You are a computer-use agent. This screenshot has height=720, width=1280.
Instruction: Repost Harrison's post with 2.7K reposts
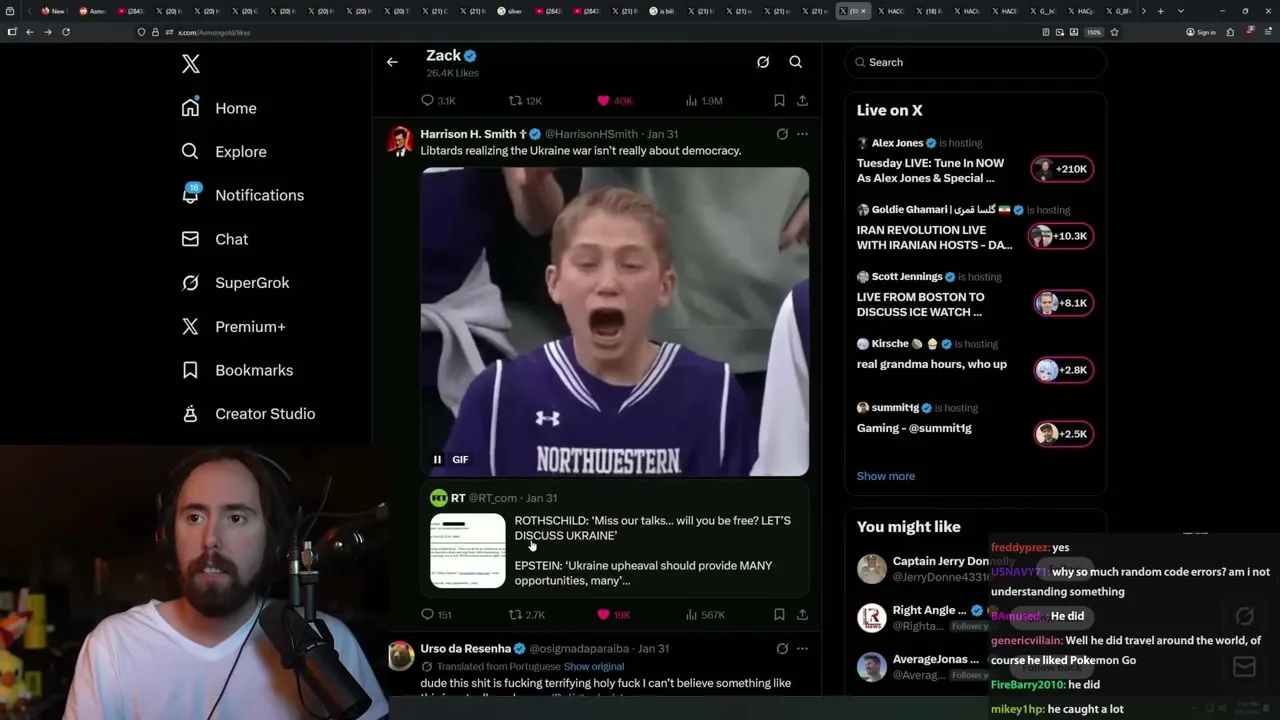526,615
